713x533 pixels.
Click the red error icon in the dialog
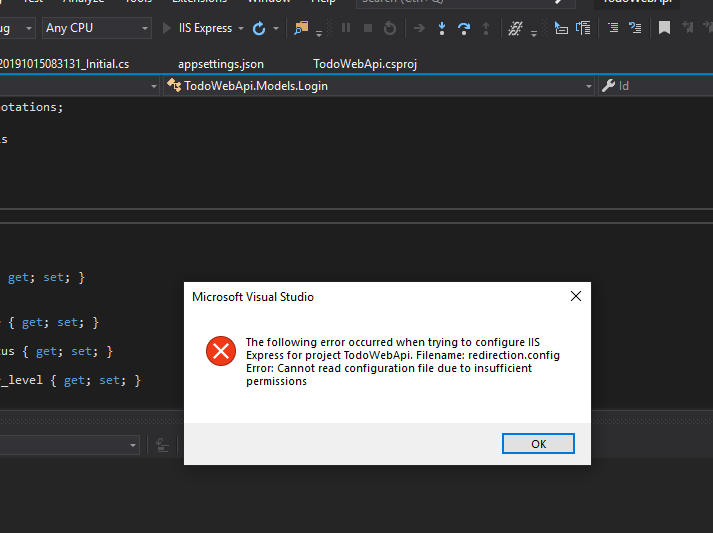(x=221, y=351)
